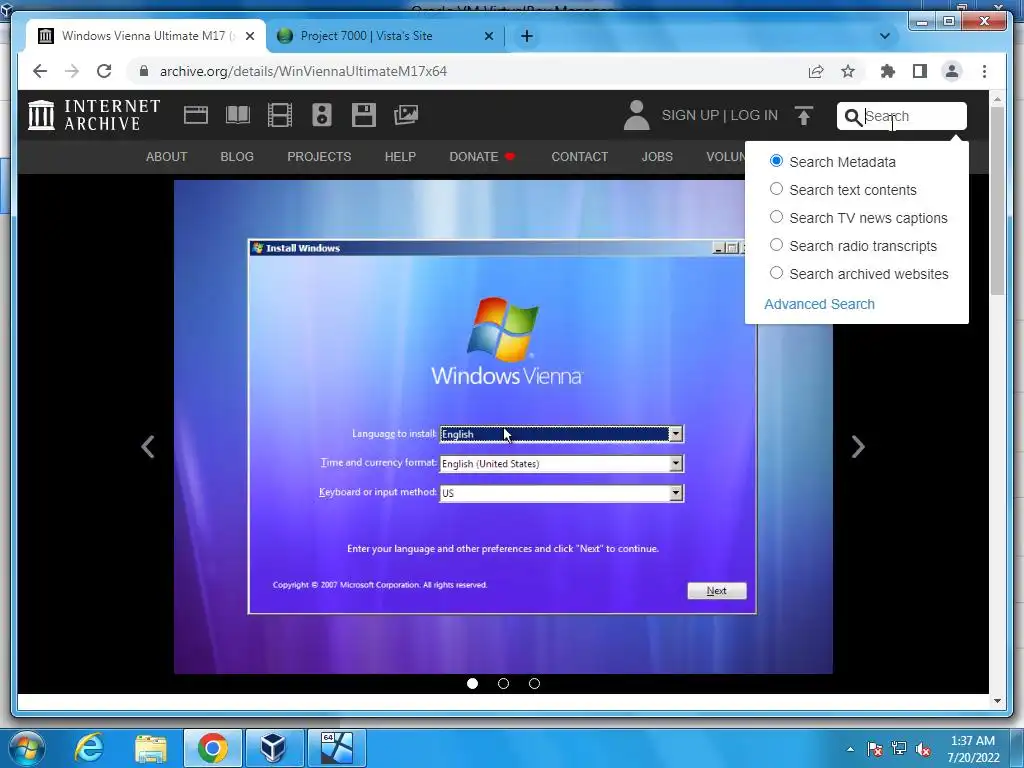Open the HELP menu item

pos(400,157)
